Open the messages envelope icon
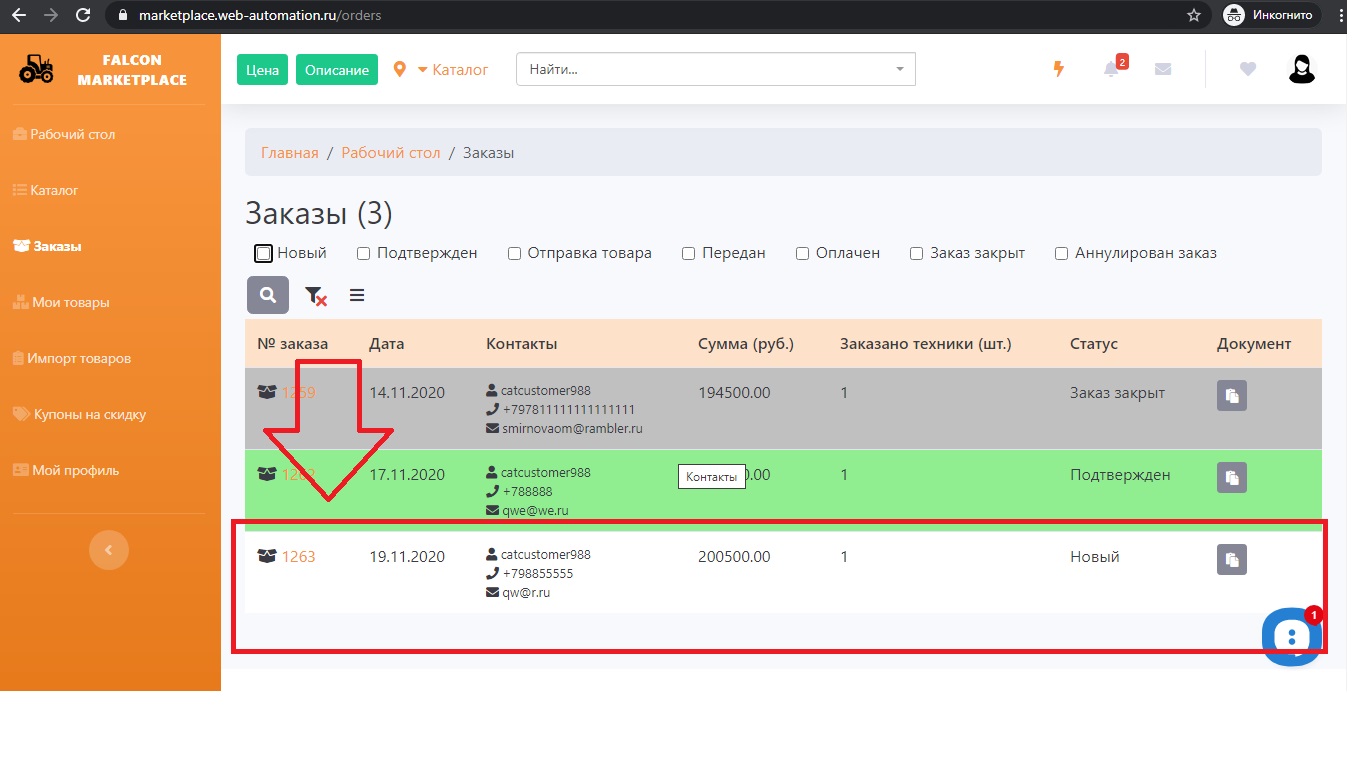The width and height of the screenshot is (1366, 768). 1163,69
